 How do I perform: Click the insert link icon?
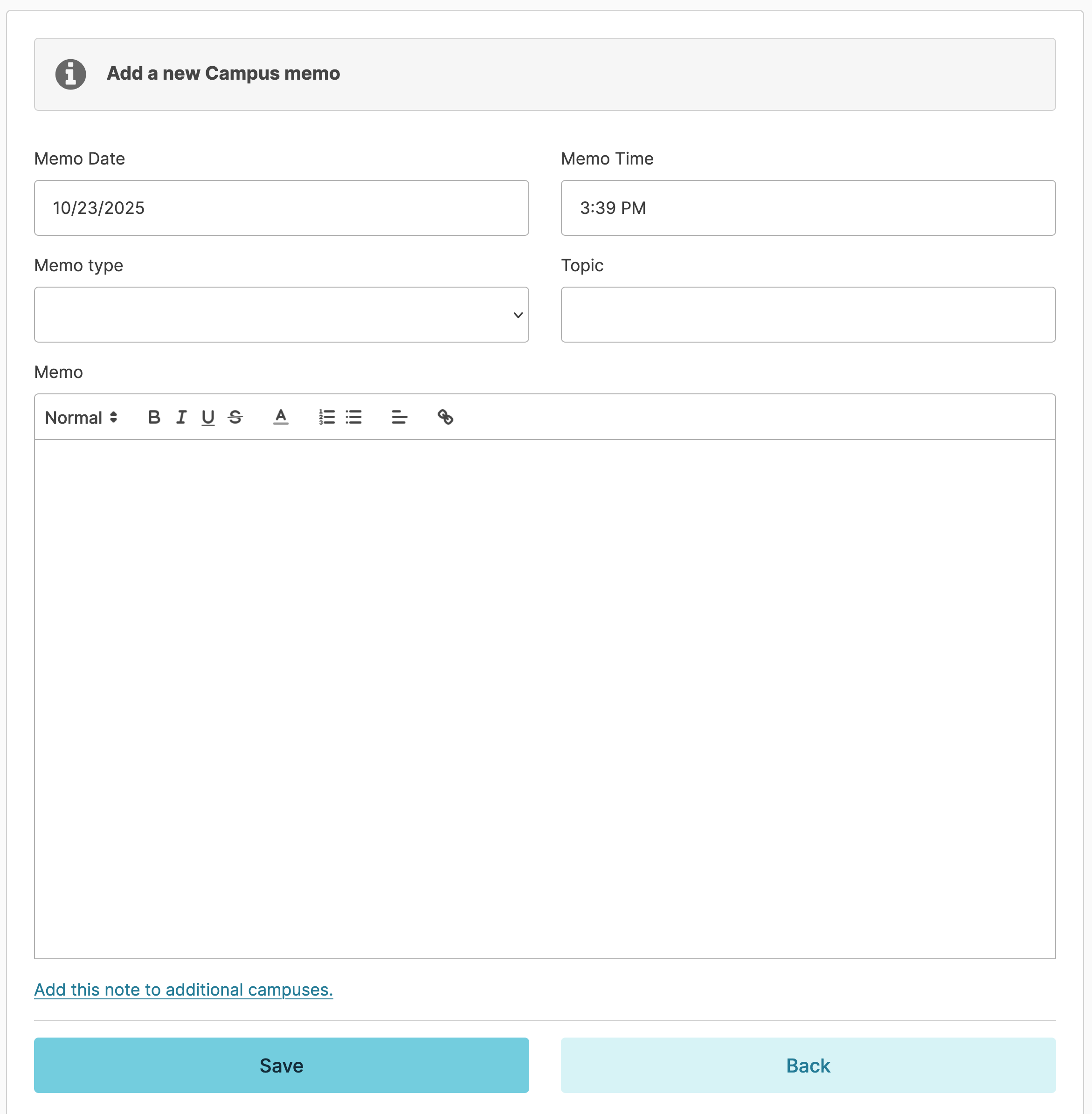(446, 417)
